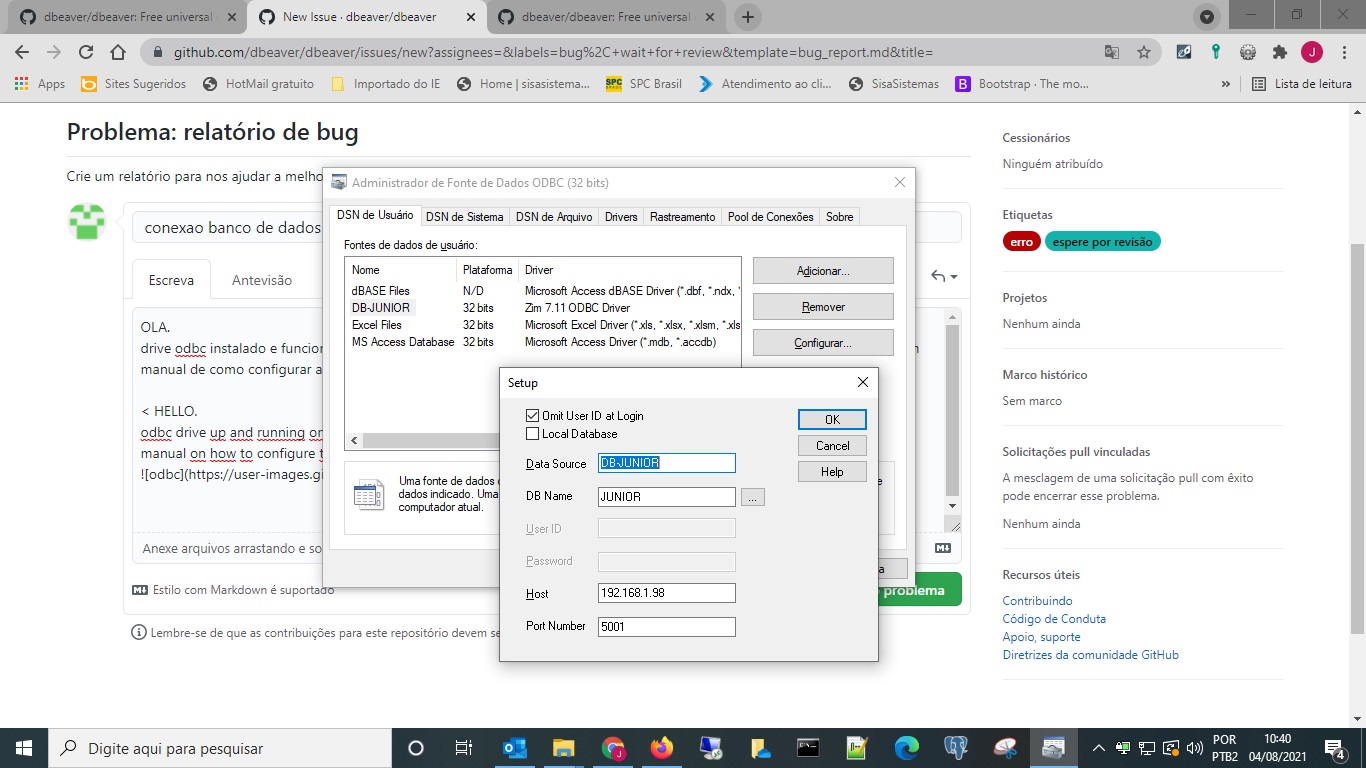Viewport: 1366px width, 768px height.
Task: Open the gear extension icon in toolbar
Action: [x=1248, y=52]
